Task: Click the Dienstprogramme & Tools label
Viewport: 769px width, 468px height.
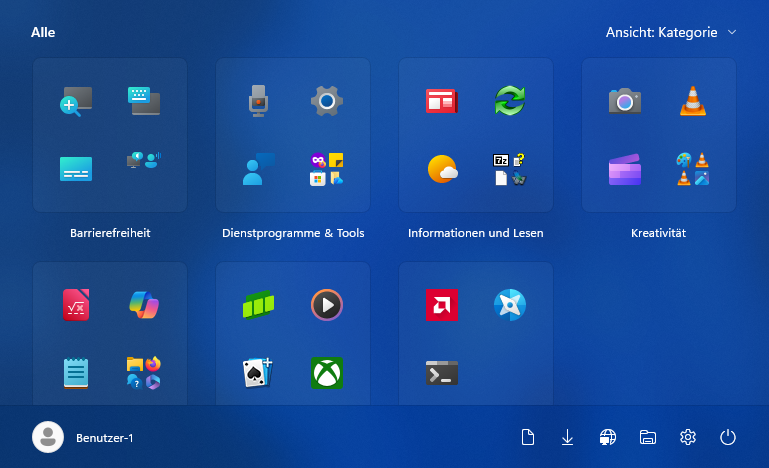Action: (293, 233)
